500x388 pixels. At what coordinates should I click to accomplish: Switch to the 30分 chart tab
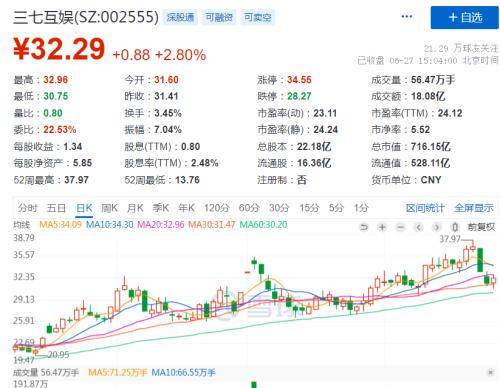point(279,208)
